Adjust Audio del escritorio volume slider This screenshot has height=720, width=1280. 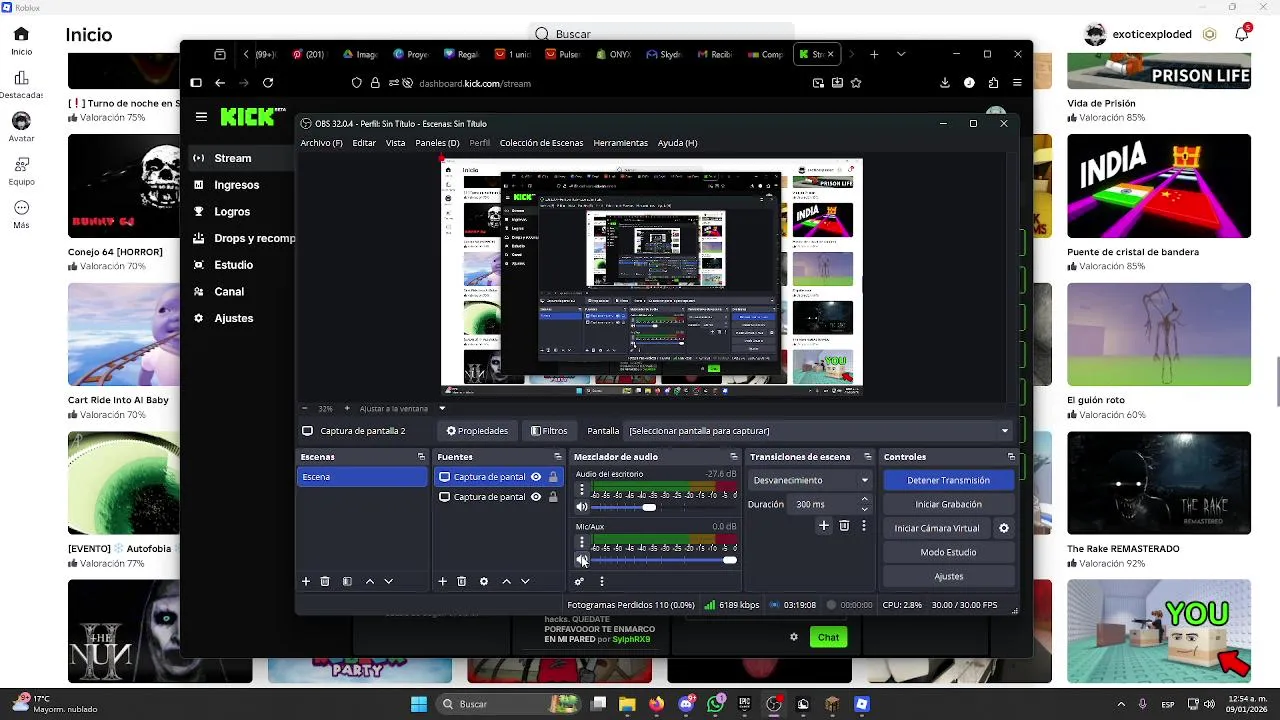pos(664,508)
